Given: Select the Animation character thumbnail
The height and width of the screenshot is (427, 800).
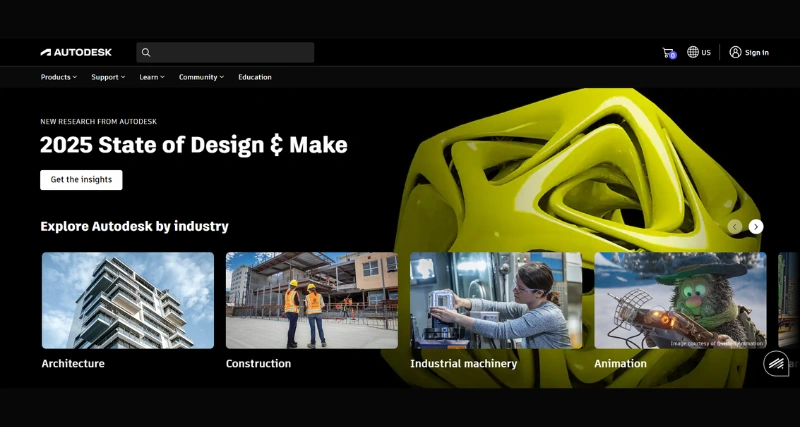Looking at the screenshot, I should 680,300.
